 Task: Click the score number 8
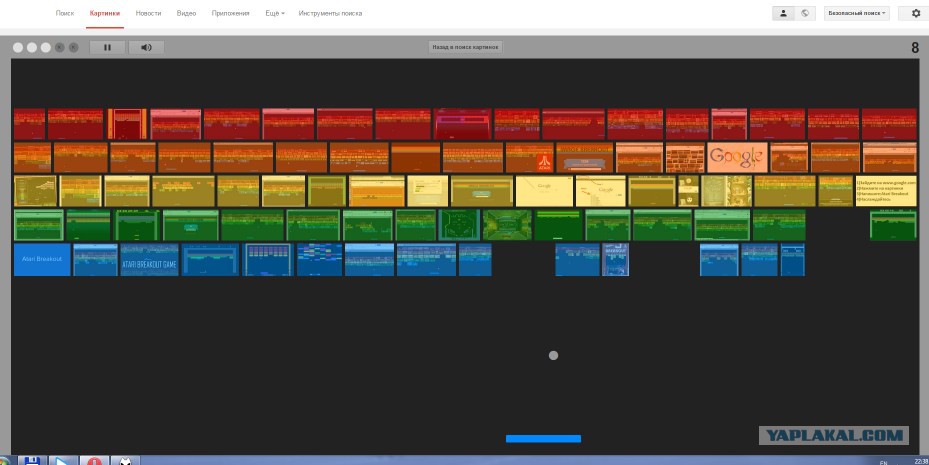tap(915, 49)
